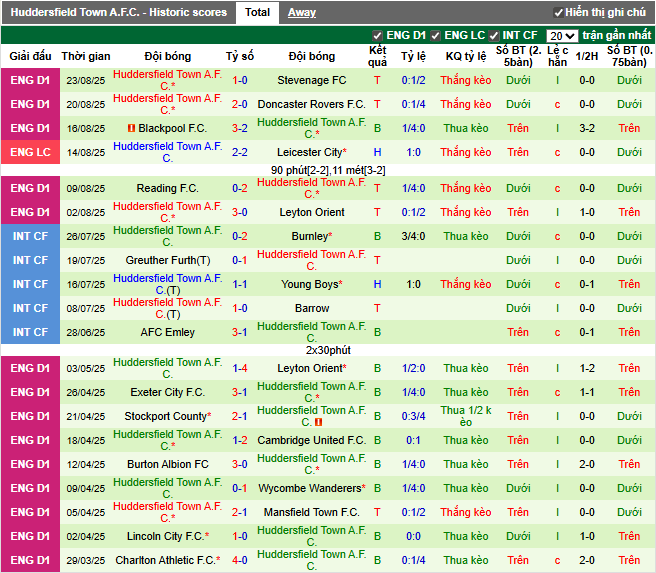Open Doncaster Rovers F.C. team link
Screen dimensions: 656x573
click(312, 104)
